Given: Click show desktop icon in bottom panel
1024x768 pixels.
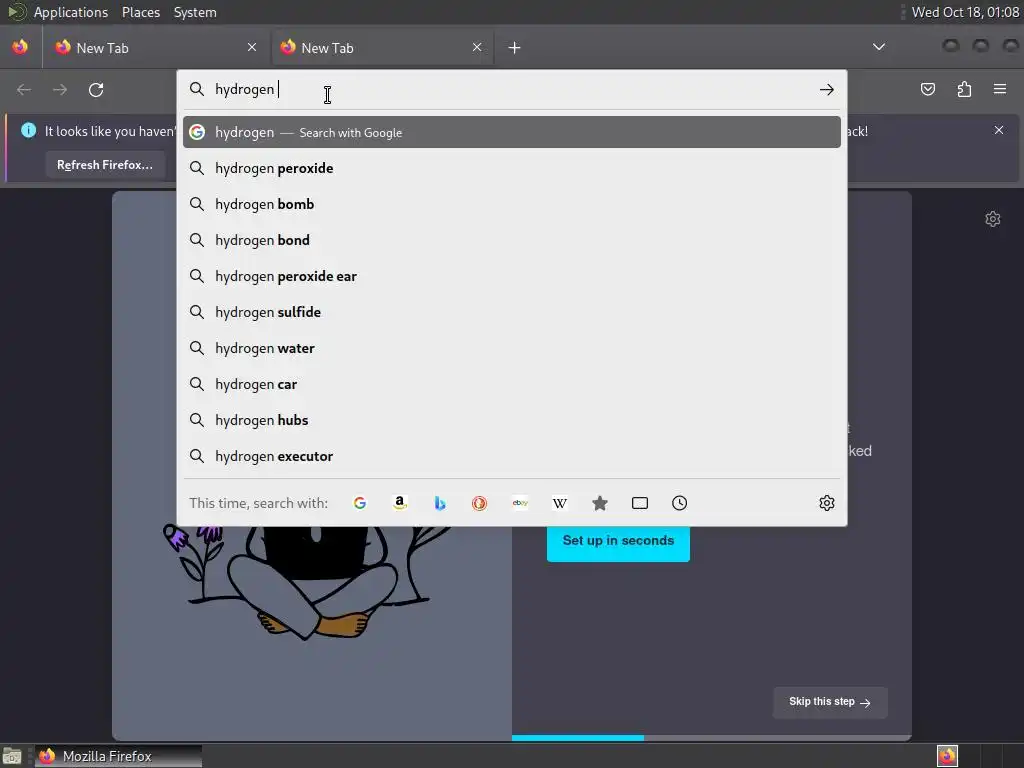Looking at the screenshot, I should (x=12, y=757).
